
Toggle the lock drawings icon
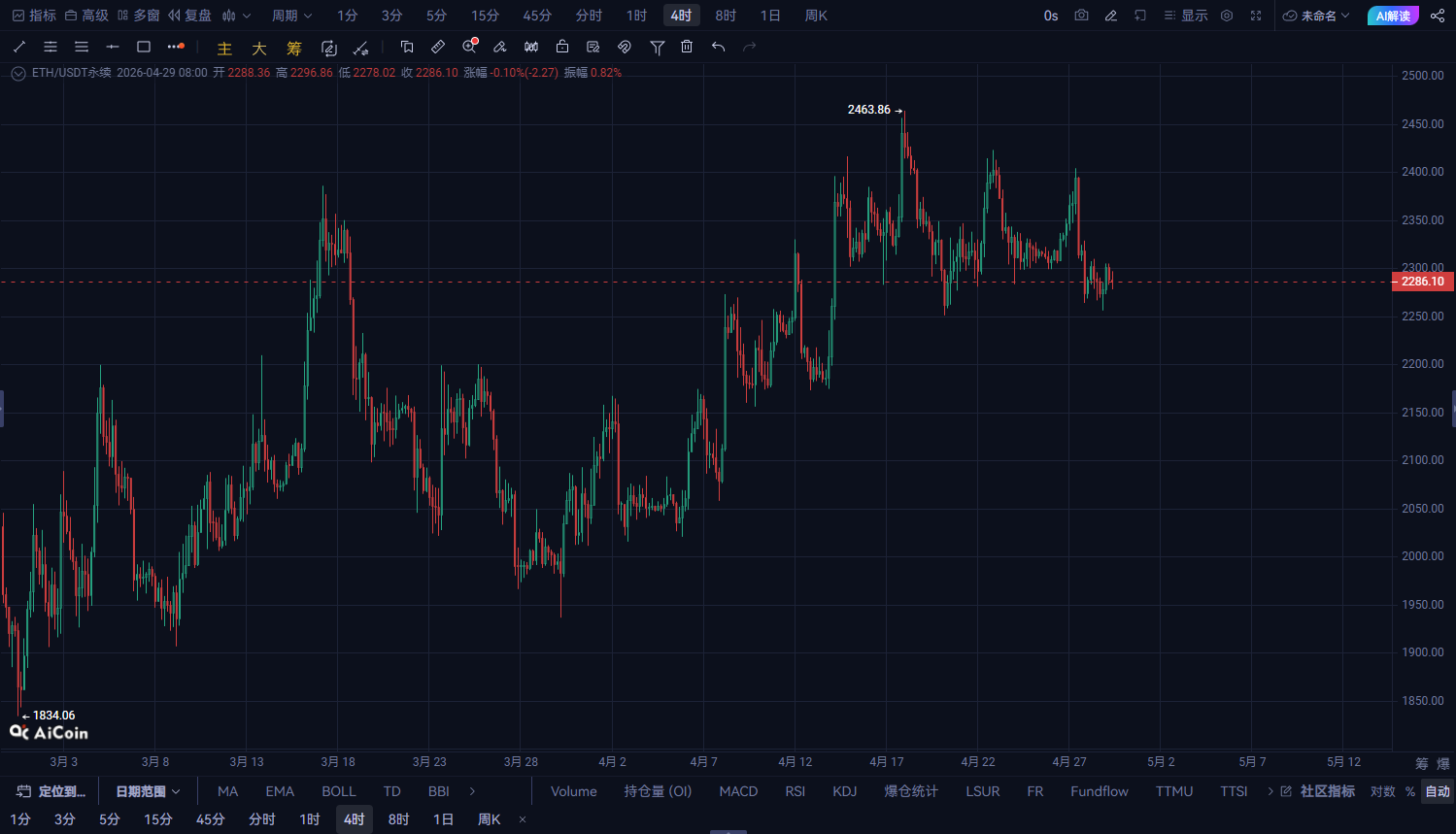point(562,47)
